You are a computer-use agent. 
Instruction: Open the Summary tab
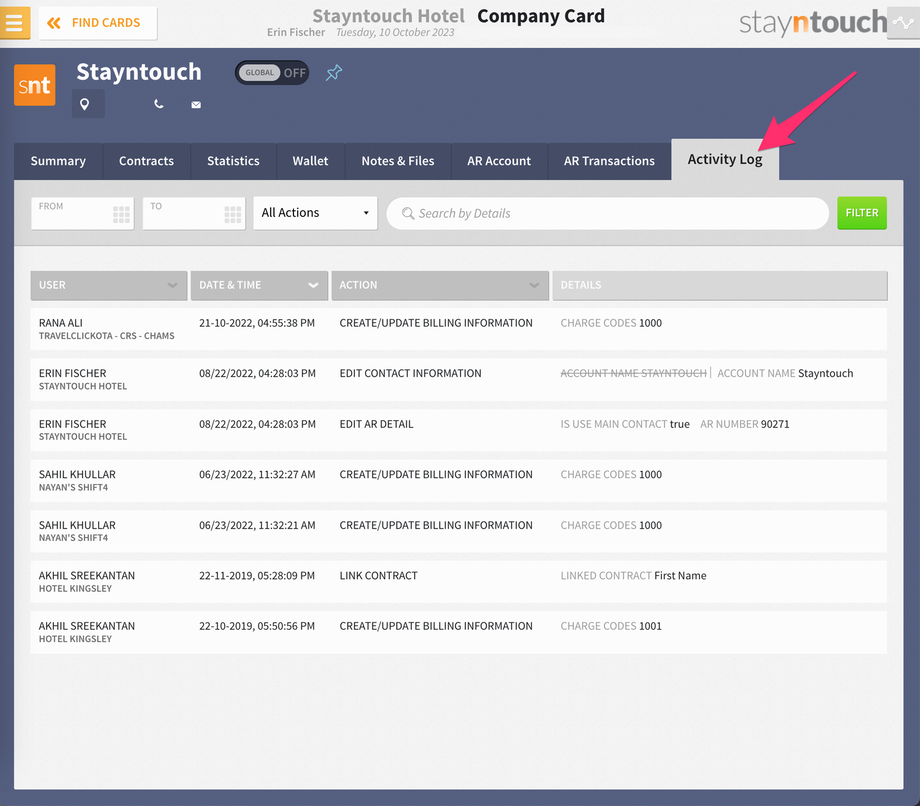coord(58,161)
